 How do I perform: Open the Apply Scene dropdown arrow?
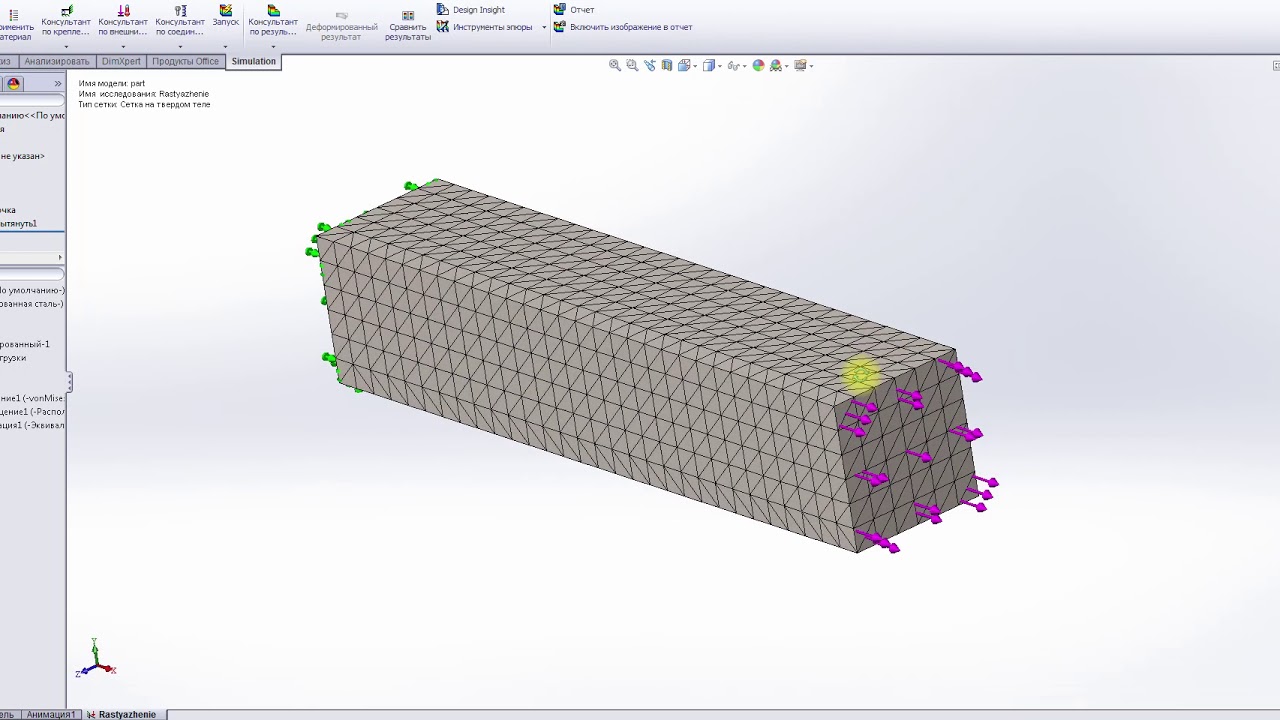(x=786, y=66)
